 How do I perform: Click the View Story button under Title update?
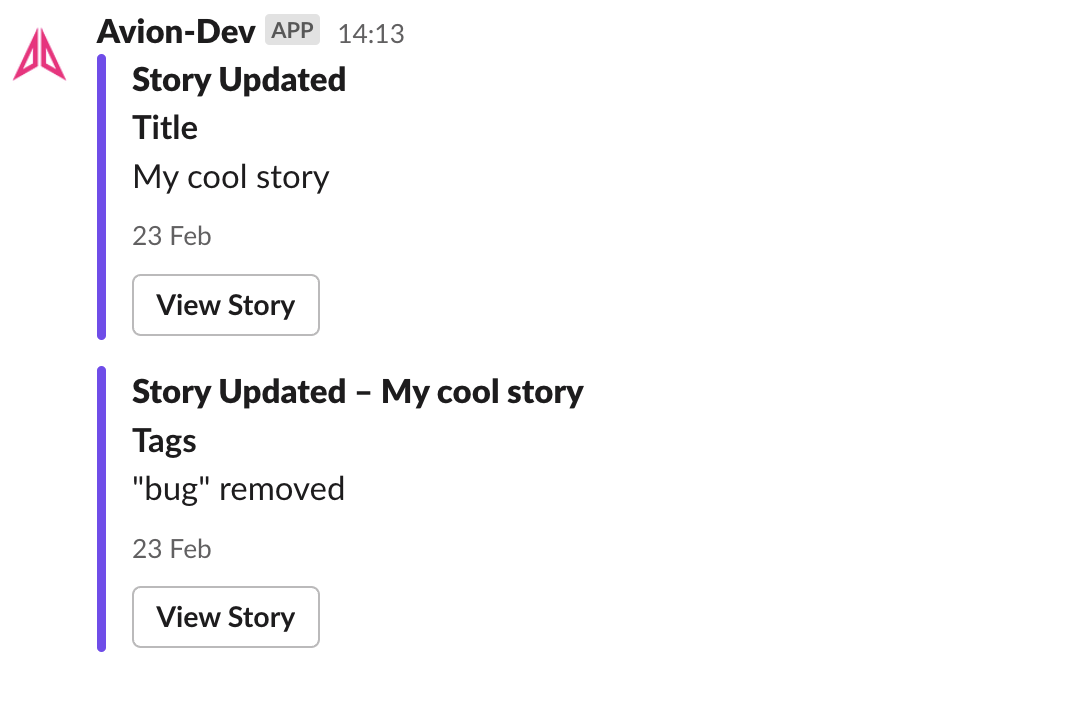coord(226,305)
